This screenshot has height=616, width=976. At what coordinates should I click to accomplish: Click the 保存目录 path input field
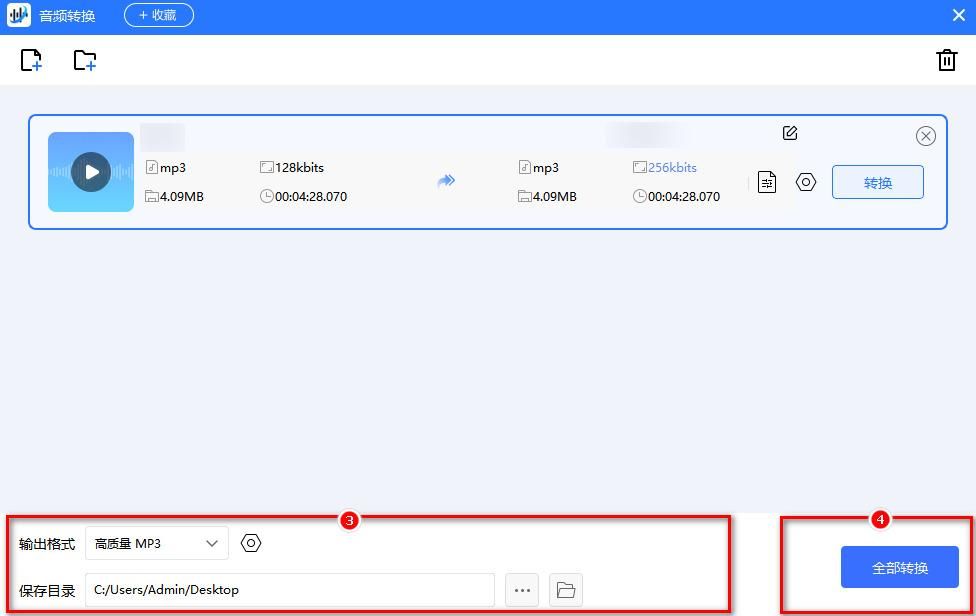290,590
